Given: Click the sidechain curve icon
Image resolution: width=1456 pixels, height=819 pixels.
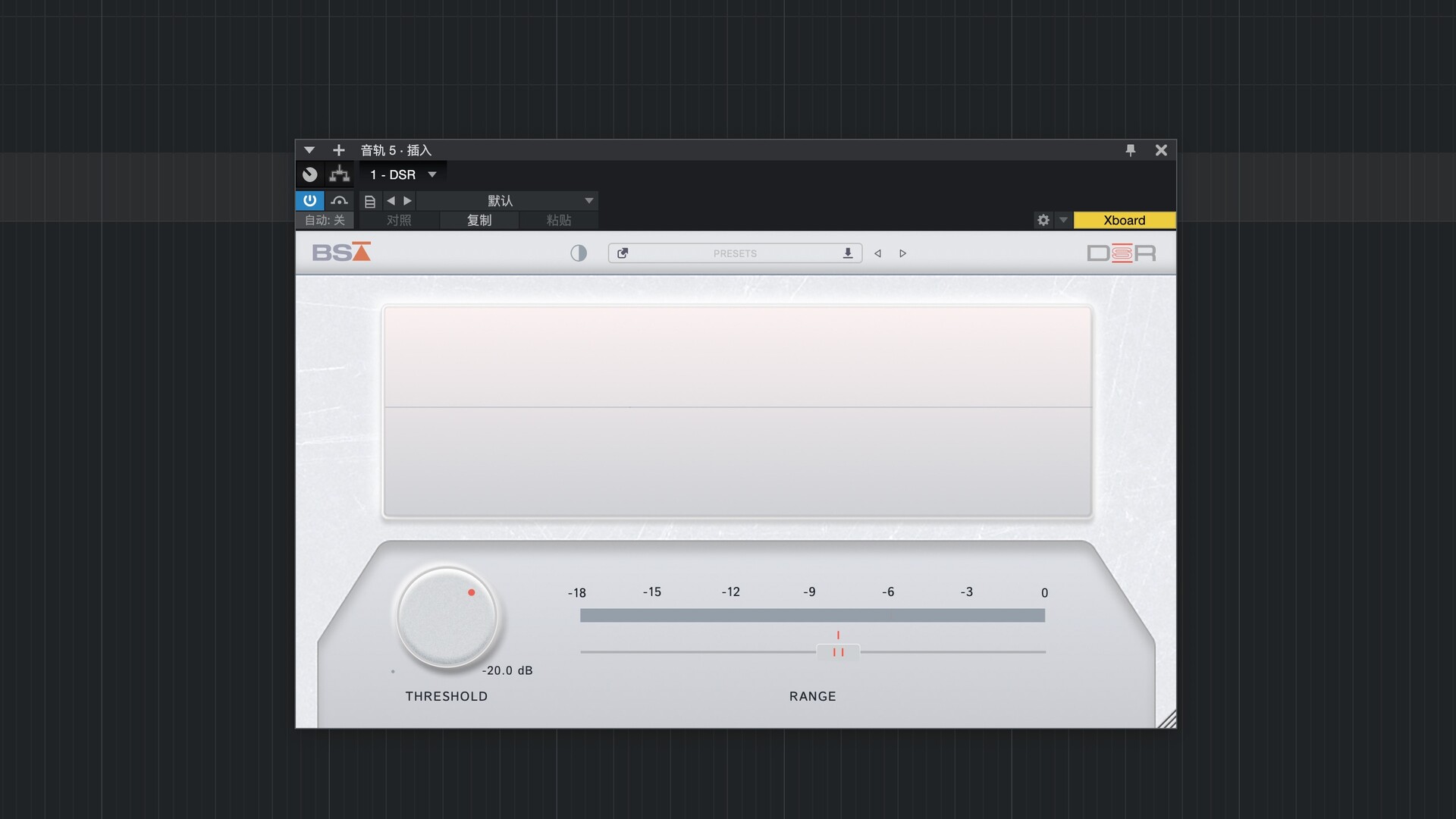Looking at the screenshot, I should coord(339,200).
